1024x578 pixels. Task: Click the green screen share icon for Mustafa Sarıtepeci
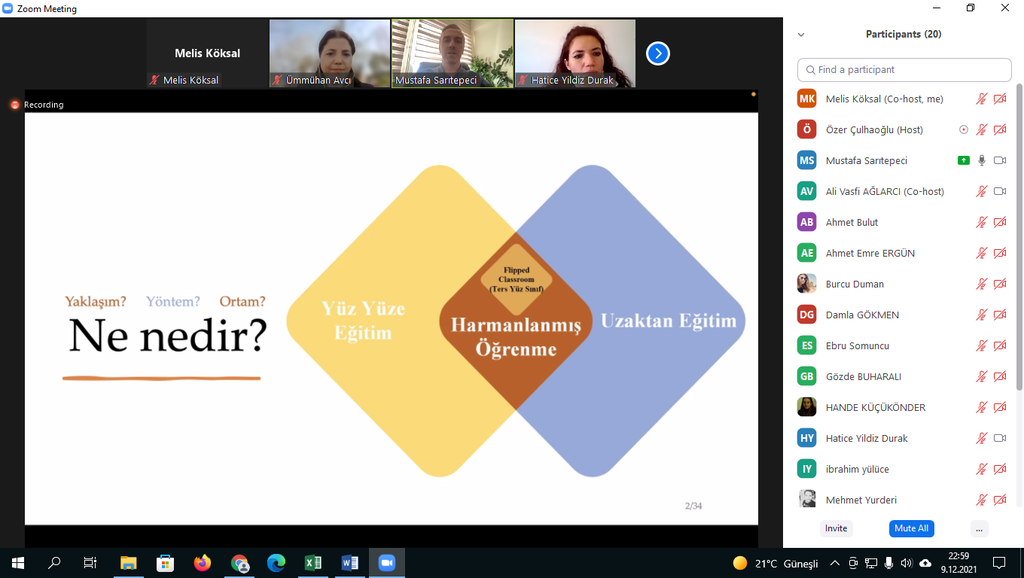[963, 160]
